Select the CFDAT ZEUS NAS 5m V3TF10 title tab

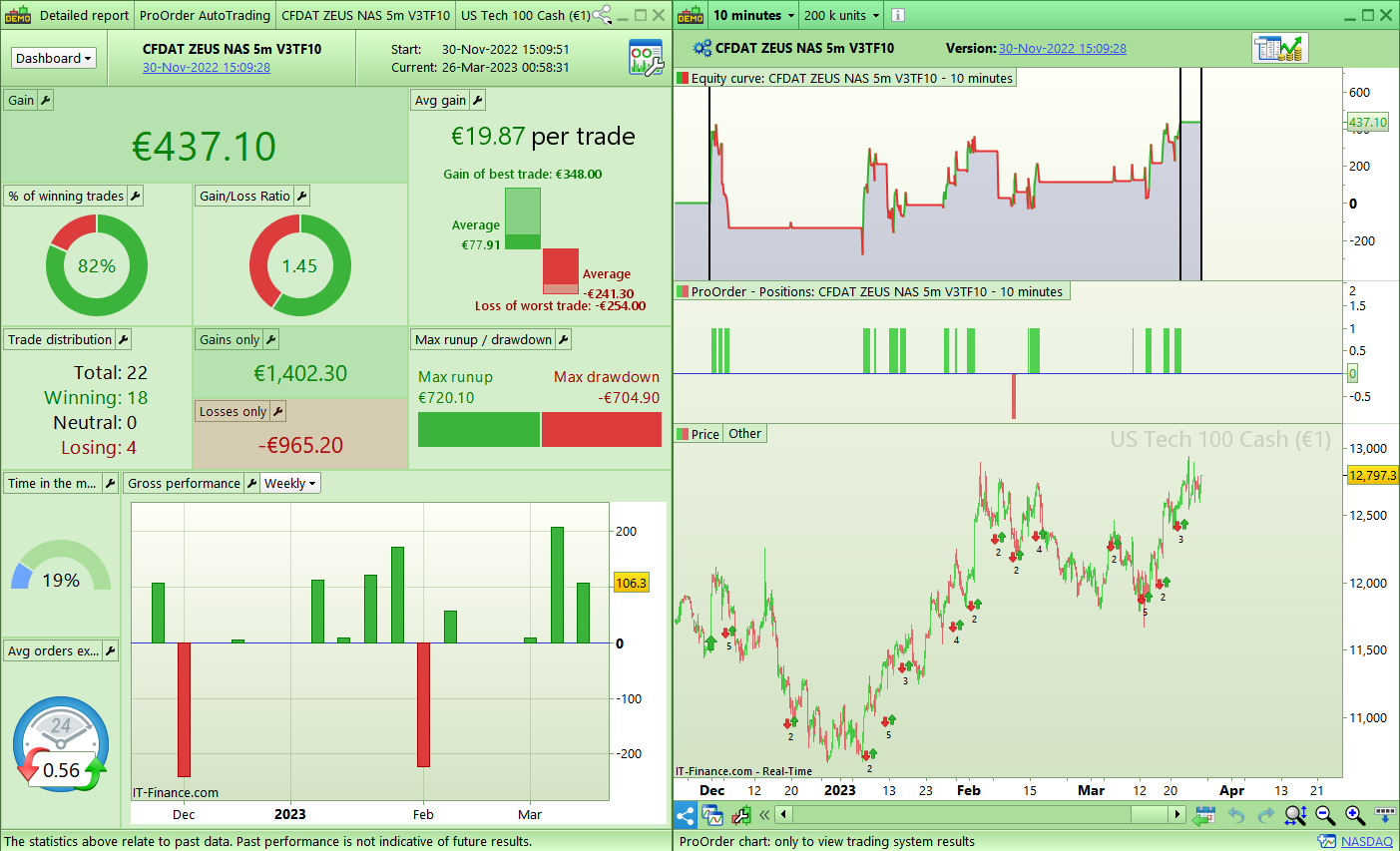tap(365, 15)
